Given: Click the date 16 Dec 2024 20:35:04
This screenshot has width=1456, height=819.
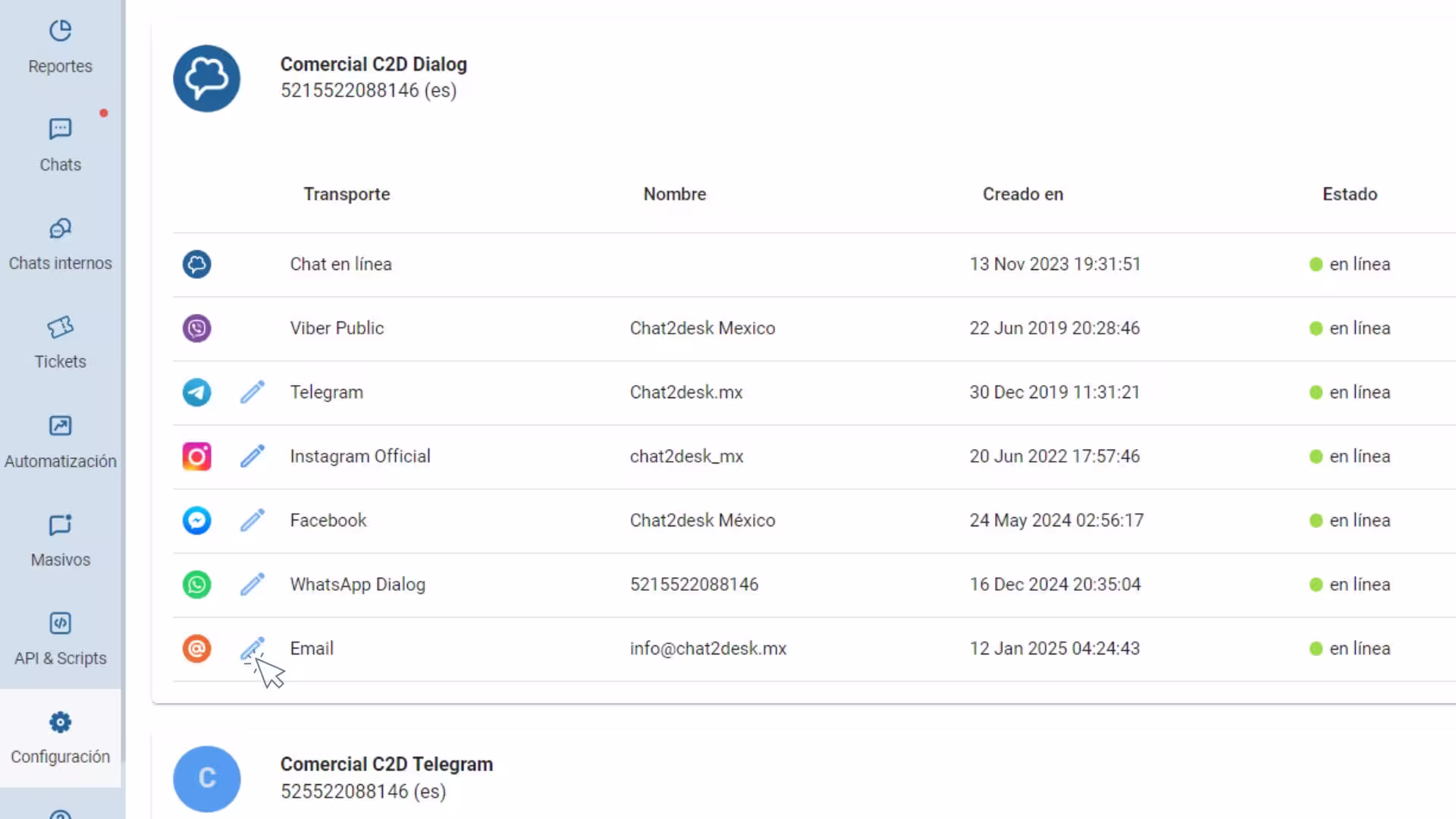Looking at the screenshot, I should 1055,585.
